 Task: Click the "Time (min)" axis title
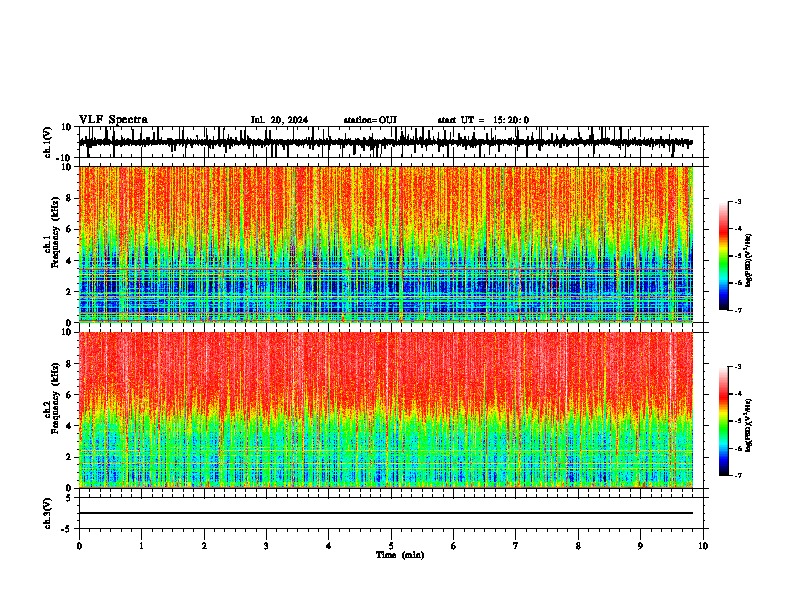(x=400, y=555)
